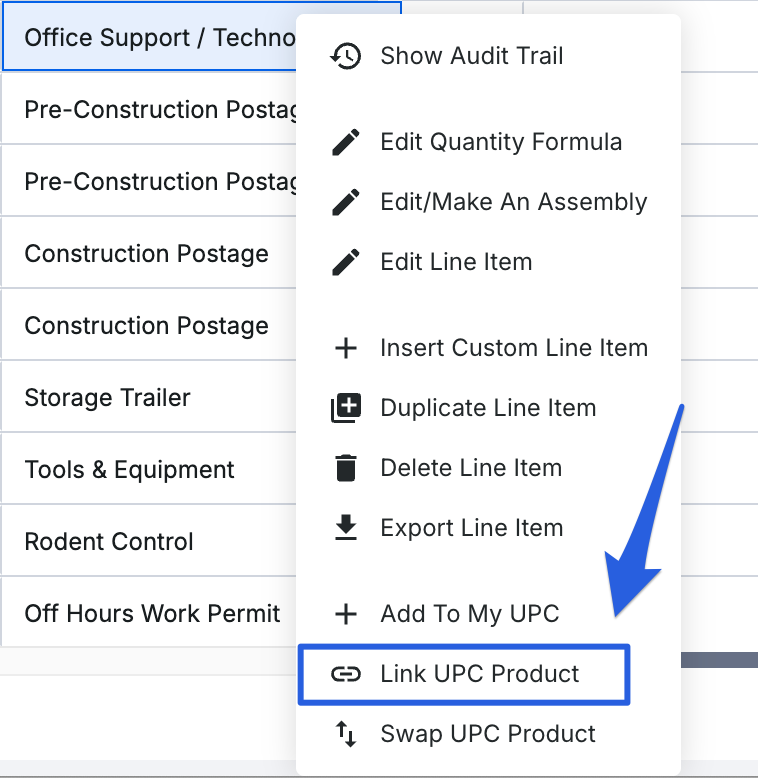Click the plus icon for Insert Custom Line Item
Viewport: 758px width, 778px height.
(x=345, y=348)
